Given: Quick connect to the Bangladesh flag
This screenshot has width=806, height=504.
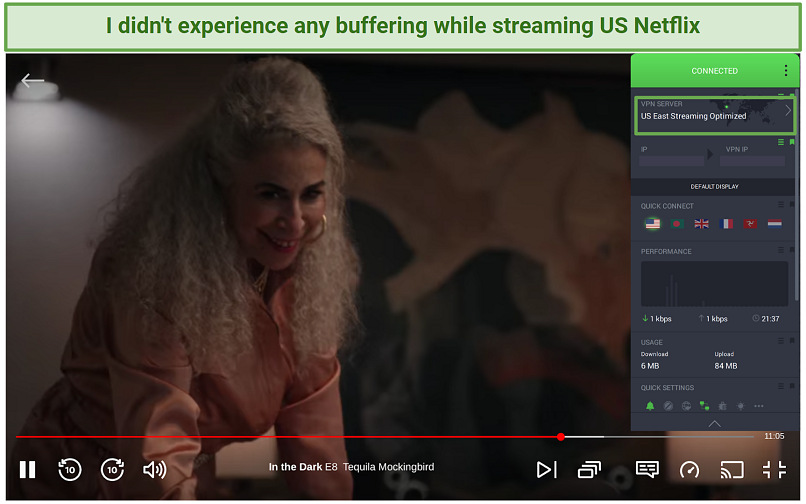Looking at the screenshot, I should point(677,224).
